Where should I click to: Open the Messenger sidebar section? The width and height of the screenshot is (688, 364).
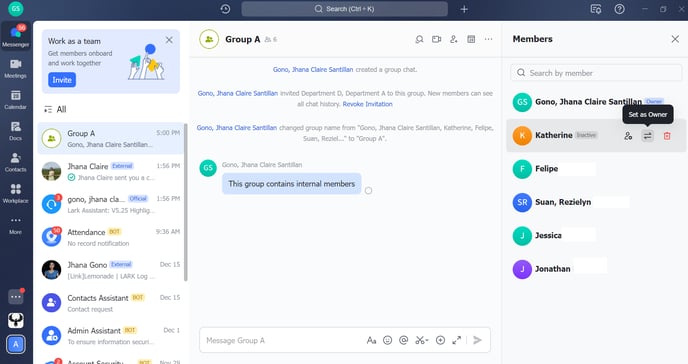[x=15, y=36]
